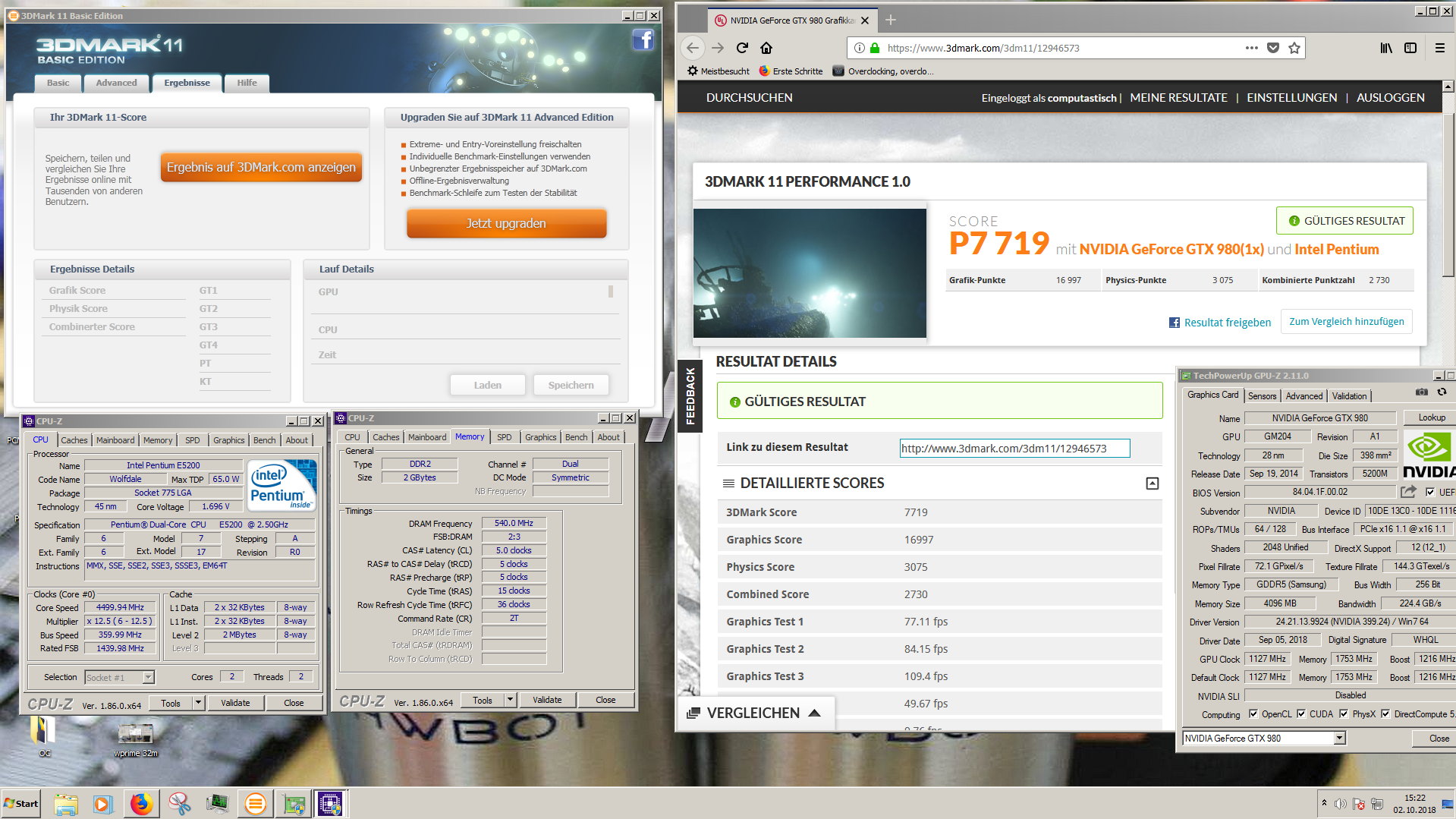Toggle the UEFI checkbox in GPU-Z
The width and height of the screenshot is (1456, 819).
coord(1430,492)
